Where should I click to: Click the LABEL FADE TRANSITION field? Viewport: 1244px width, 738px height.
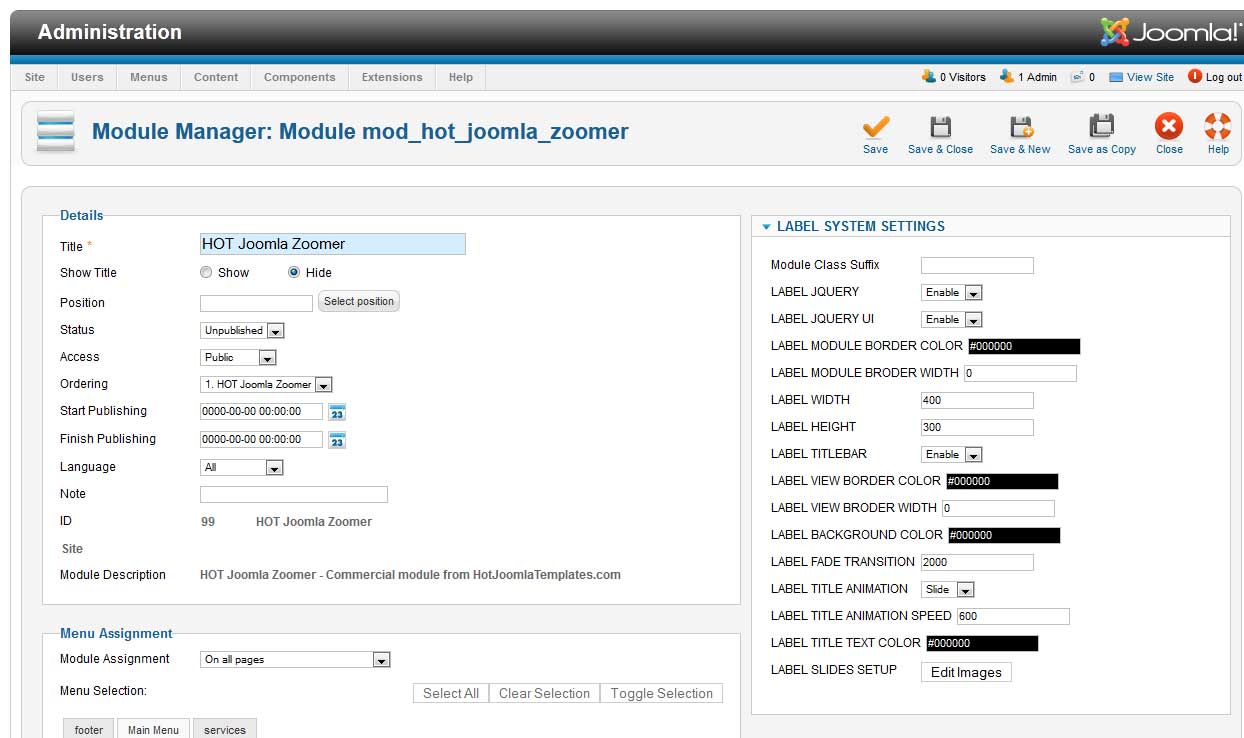point(977,562)
